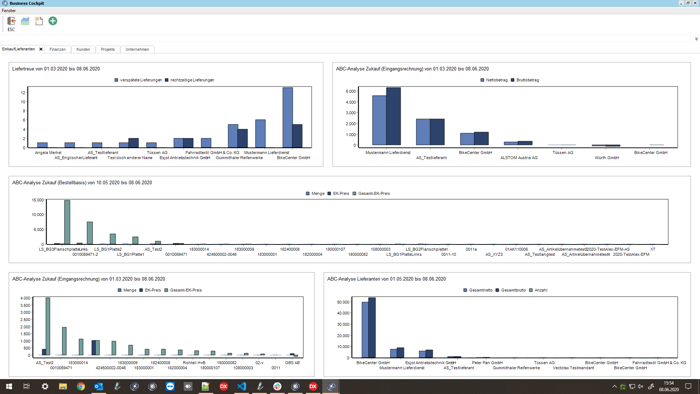Click Bruttobetrag legend color swatch
The height and width of the screenshot is (394, 700).
pos(512,80)
